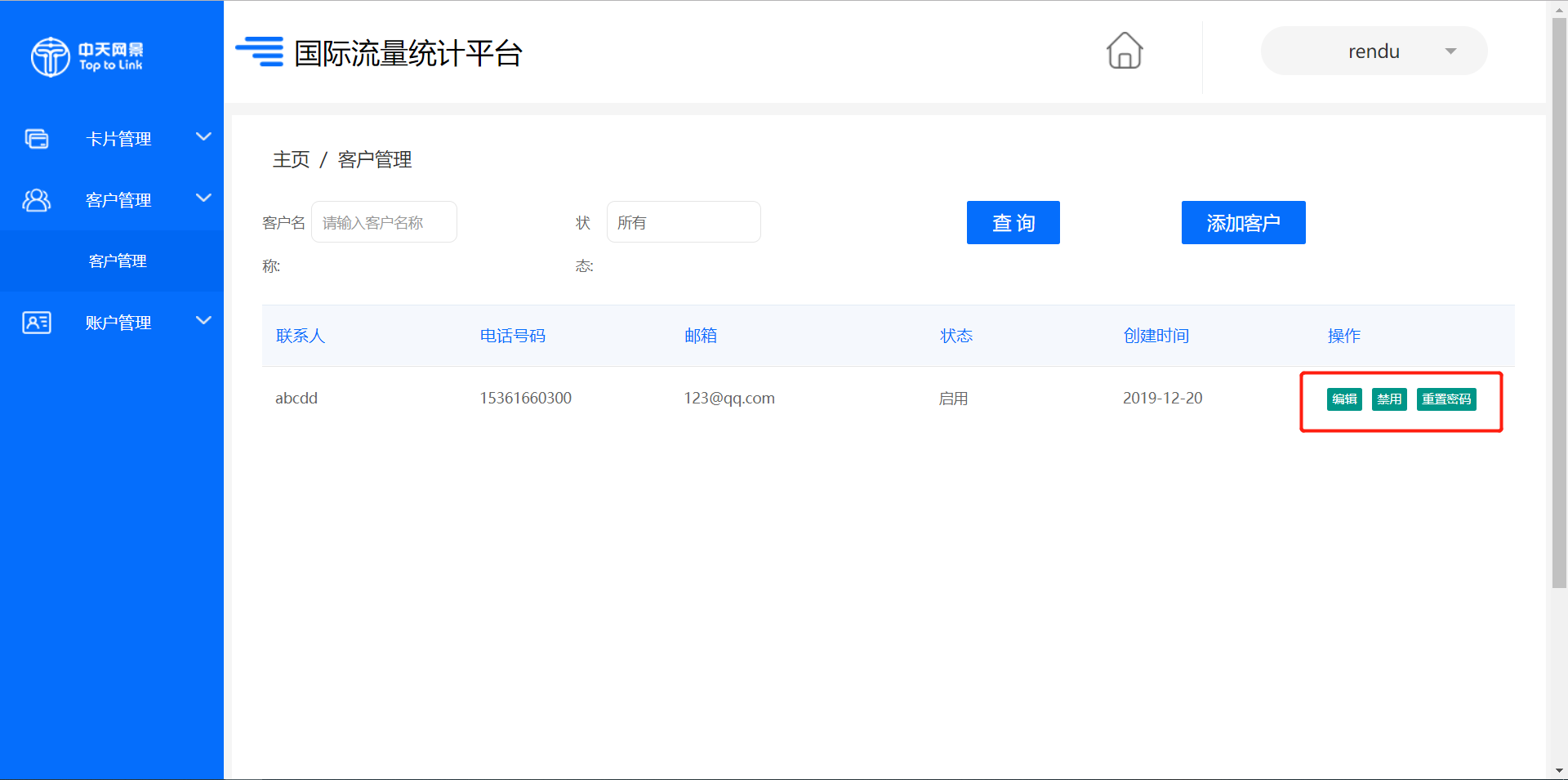This screenshot has width=1568, height=780.
Task: Click the customer management (客户管理) people icon
Action: coord(37,200)
